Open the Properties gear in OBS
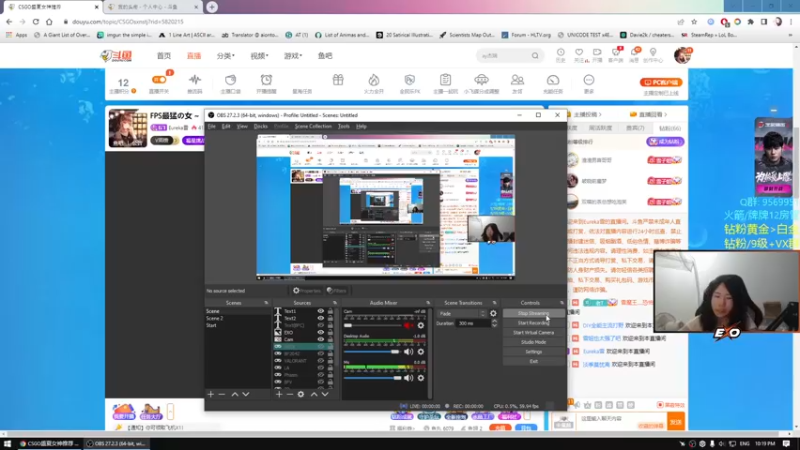800x450 pixels. (x=307, y=291)
